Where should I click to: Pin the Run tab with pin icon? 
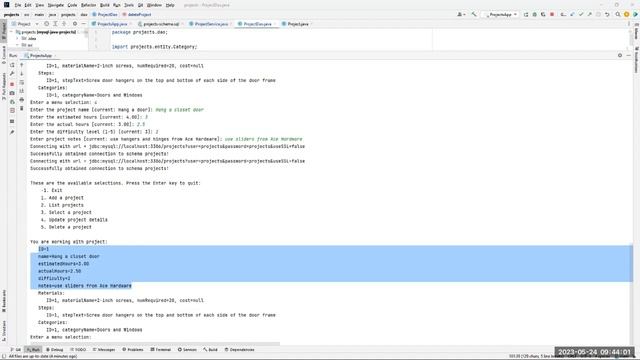tap(12, 132)
